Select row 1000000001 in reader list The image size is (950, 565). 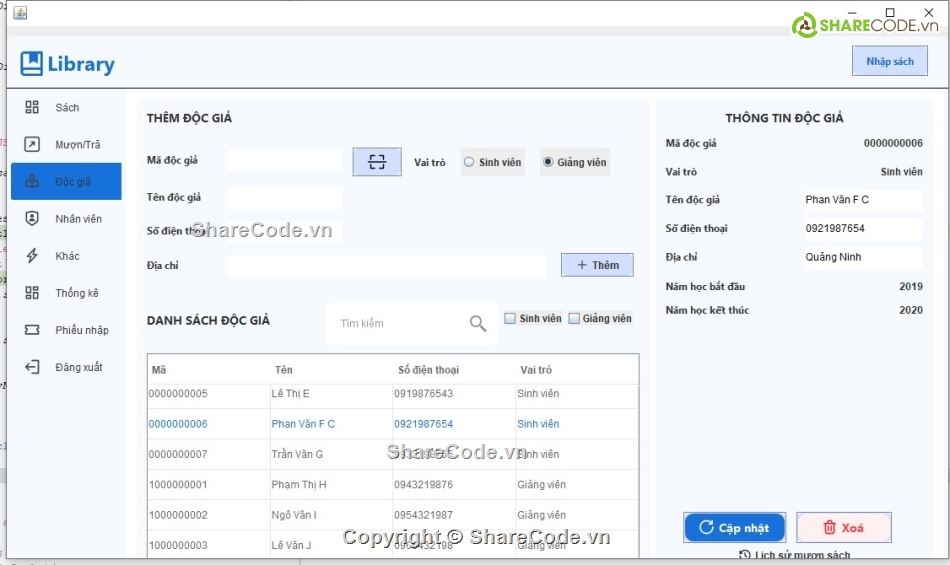393,484
